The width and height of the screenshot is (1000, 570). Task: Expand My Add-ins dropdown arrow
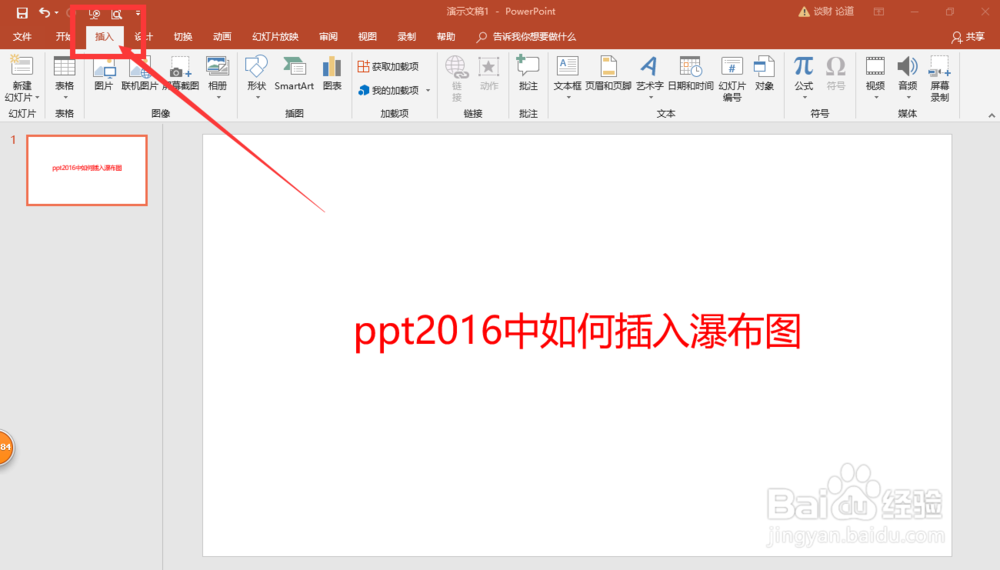point(428,91)
